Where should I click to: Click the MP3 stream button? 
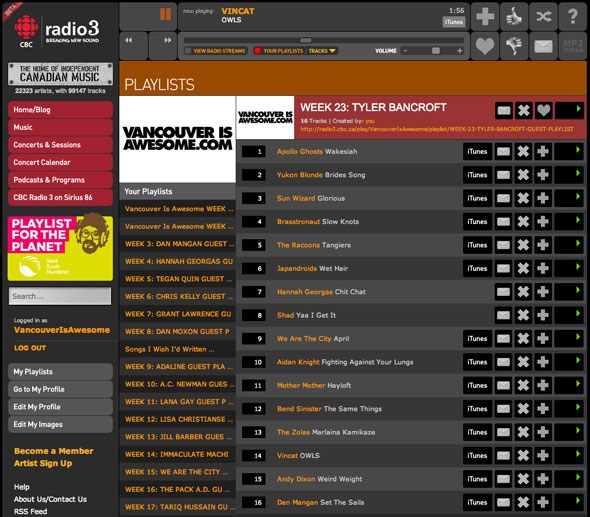click(573, 46)
